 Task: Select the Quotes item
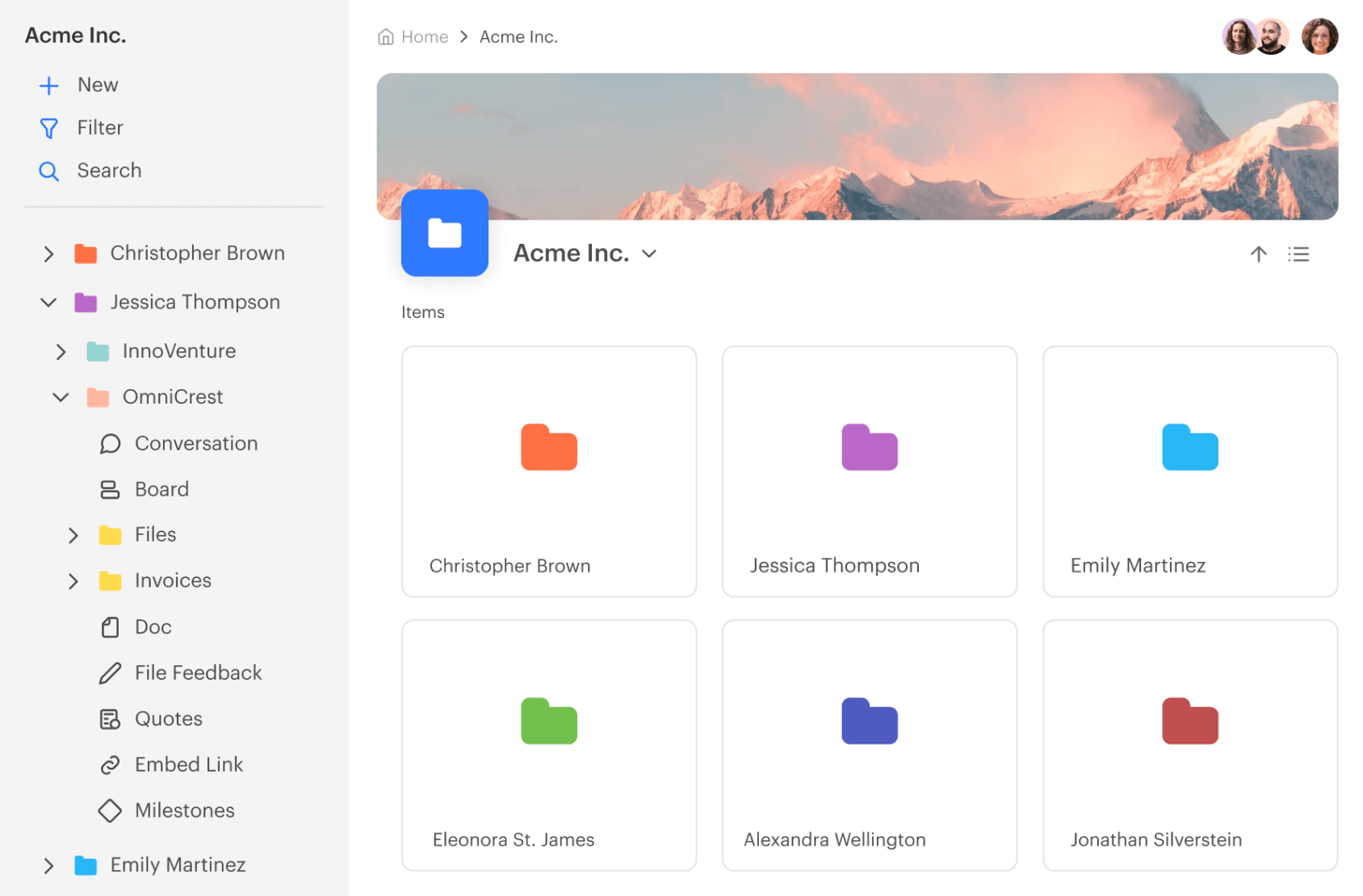(x=168, y=718)
